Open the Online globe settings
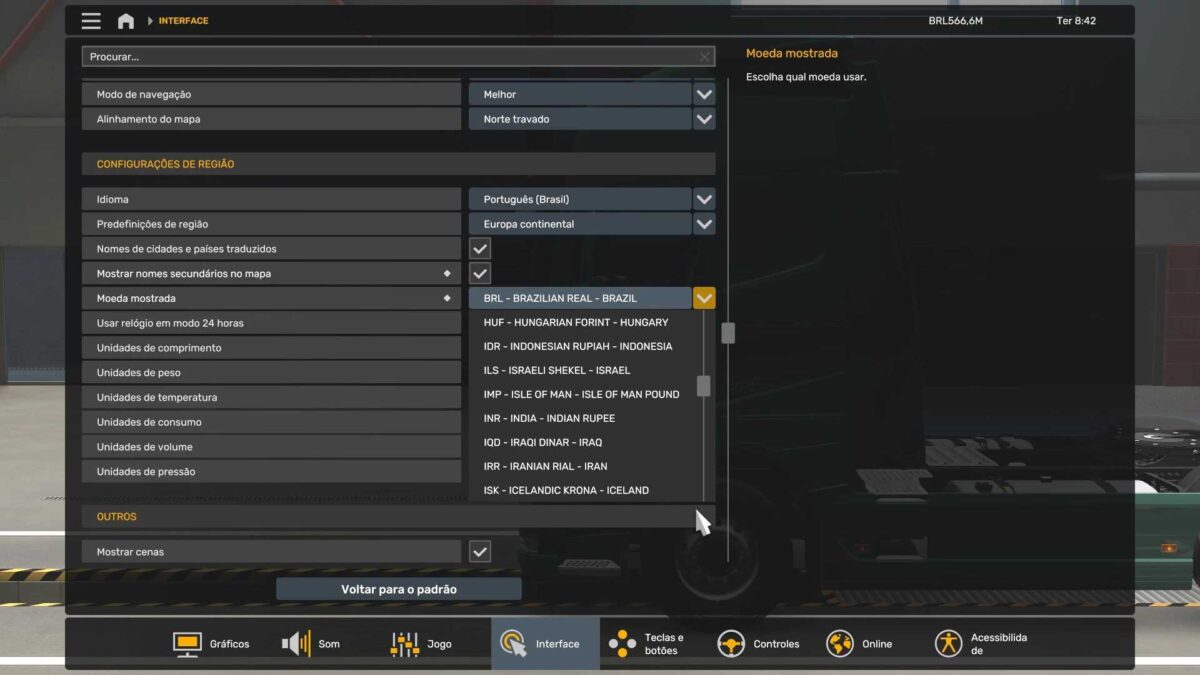Screen dimensions: 1200x675 tap(840, 644)
